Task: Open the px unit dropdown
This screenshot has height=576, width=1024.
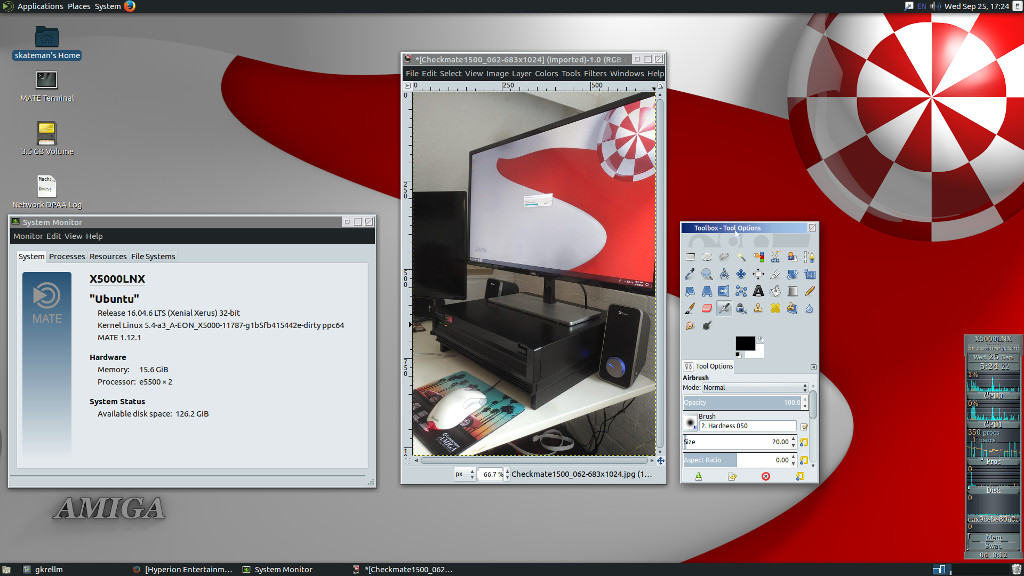Action: [x=463, y=474]
